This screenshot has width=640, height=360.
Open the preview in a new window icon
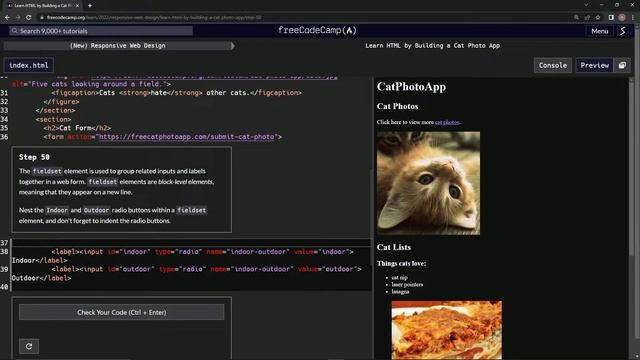[x=622, y=65]
